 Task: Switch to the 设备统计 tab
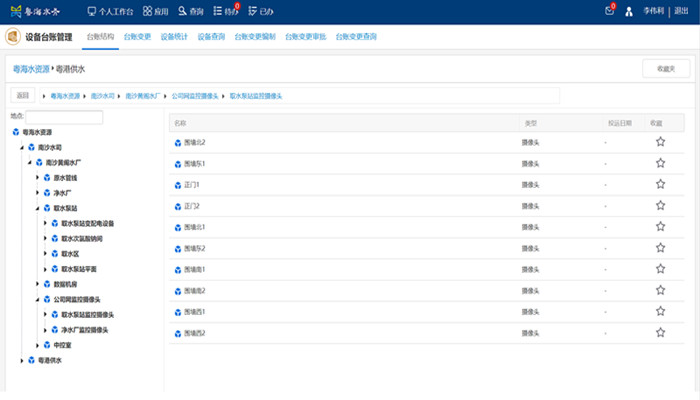[x=174, y=36]
